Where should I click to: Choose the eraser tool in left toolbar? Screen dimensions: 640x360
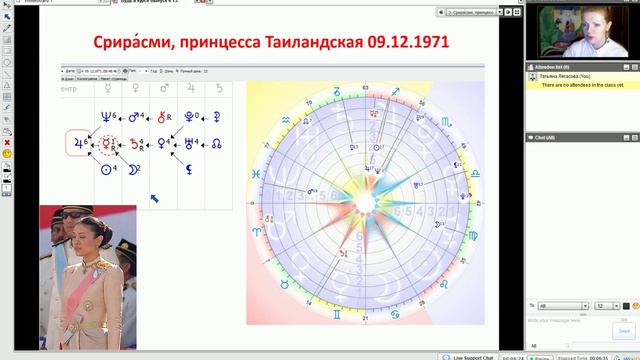pyautogui.click(x=7, y=131)
